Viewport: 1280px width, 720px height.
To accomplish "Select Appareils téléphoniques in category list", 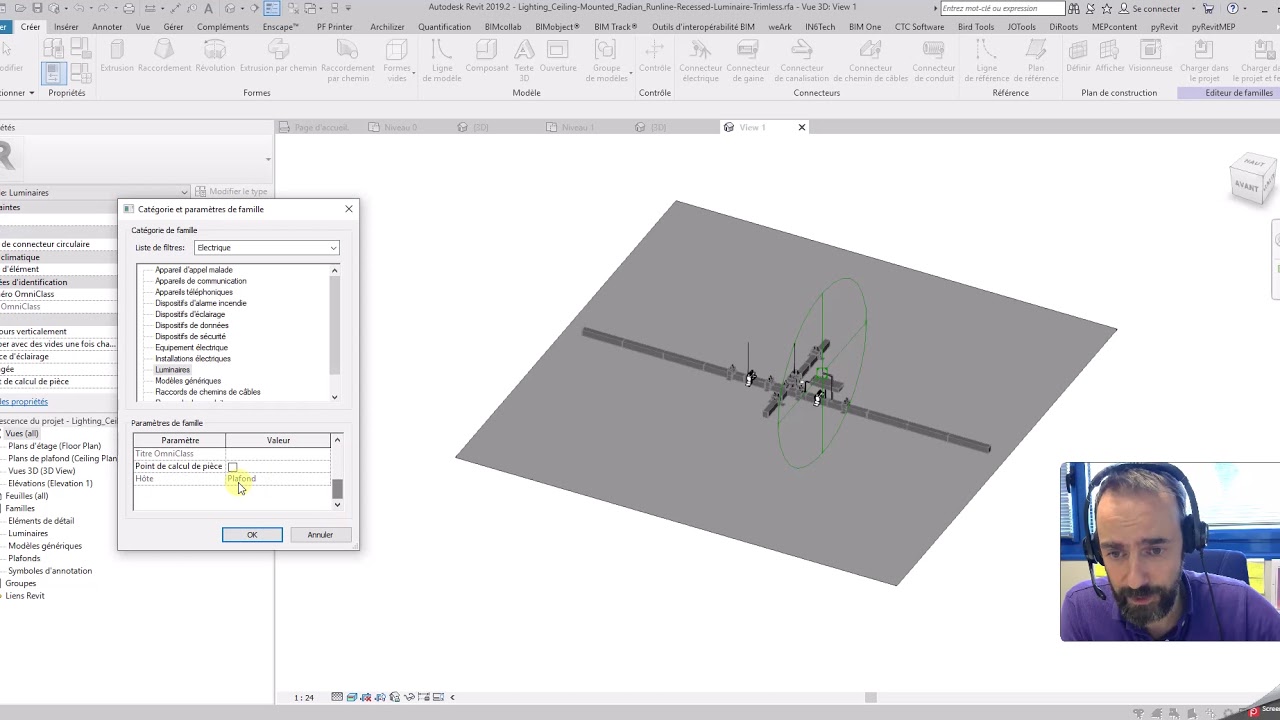I will (194, 292).
